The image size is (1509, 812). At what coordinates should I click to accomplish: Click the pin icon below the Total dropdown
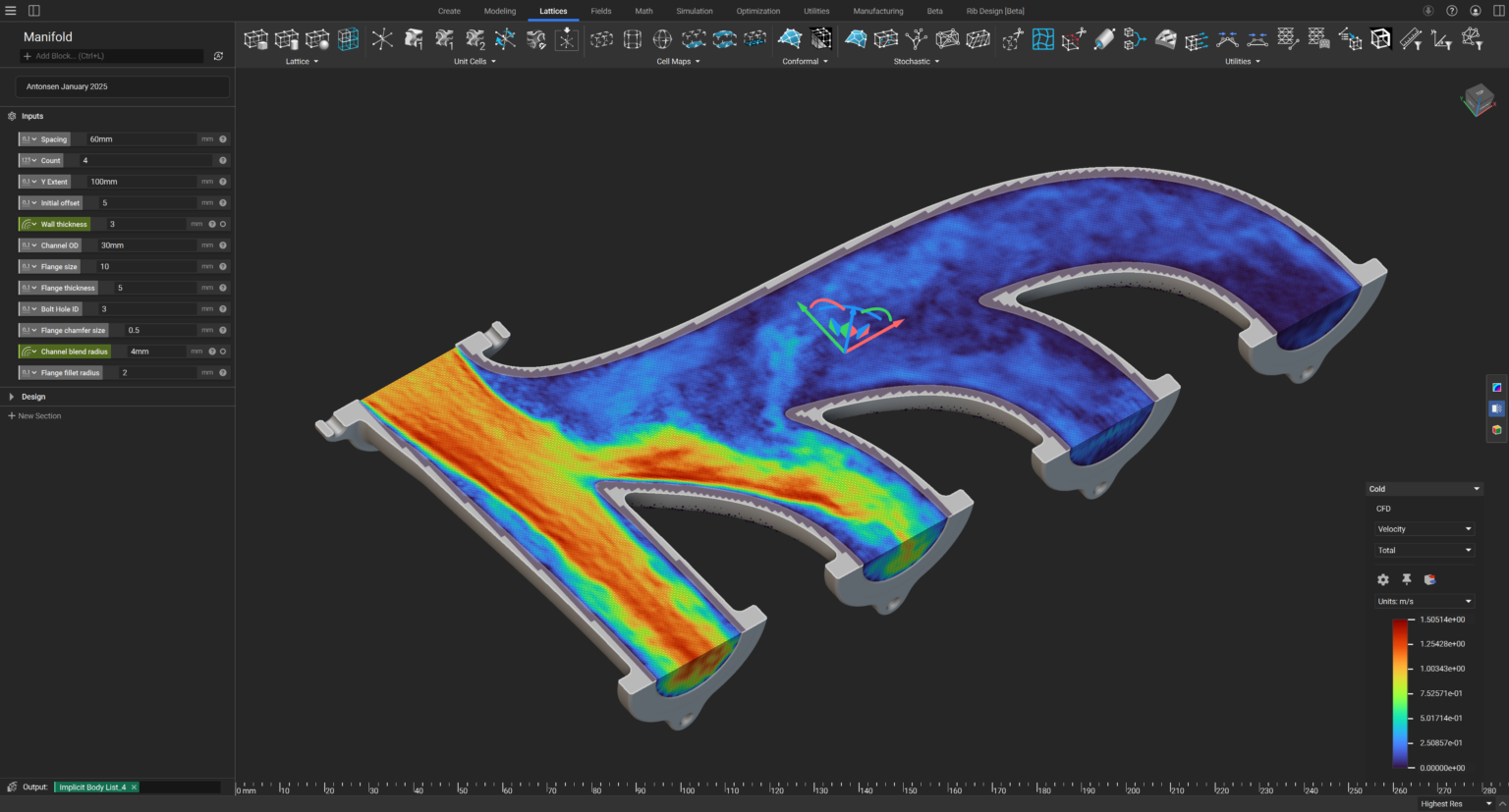tap(1406, 579)
